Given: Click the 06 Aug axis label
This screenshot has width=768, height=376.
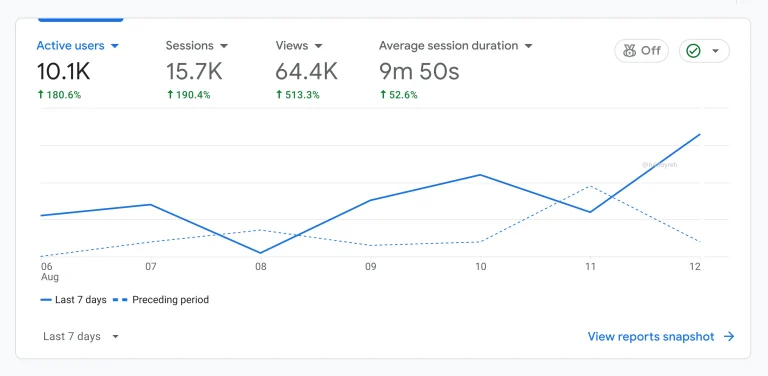Looking at the screenshot, I should tap(49, 272).
